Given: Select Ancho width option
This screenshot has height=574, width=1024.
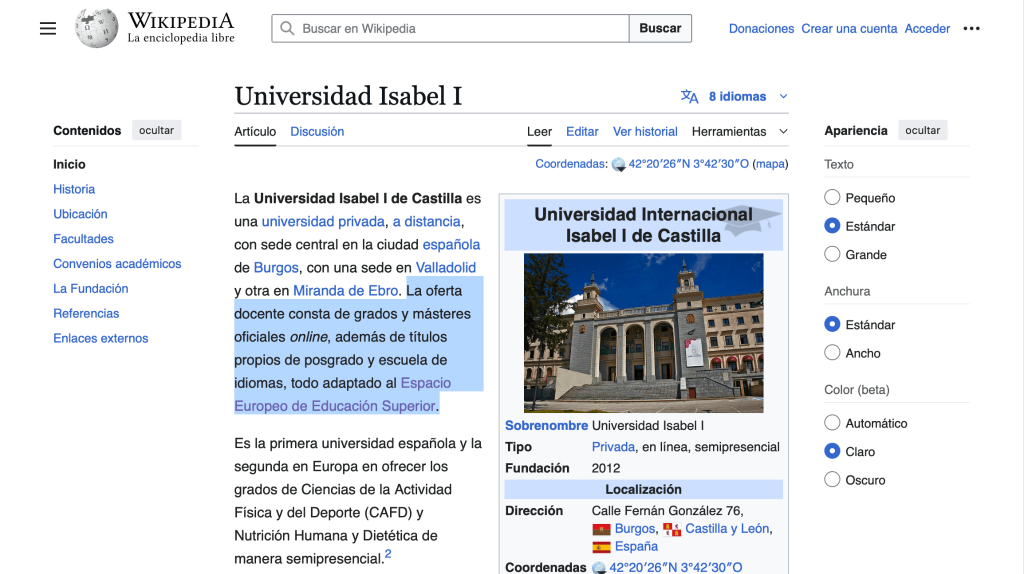Looking at the screenshot, I should [832, 353].
